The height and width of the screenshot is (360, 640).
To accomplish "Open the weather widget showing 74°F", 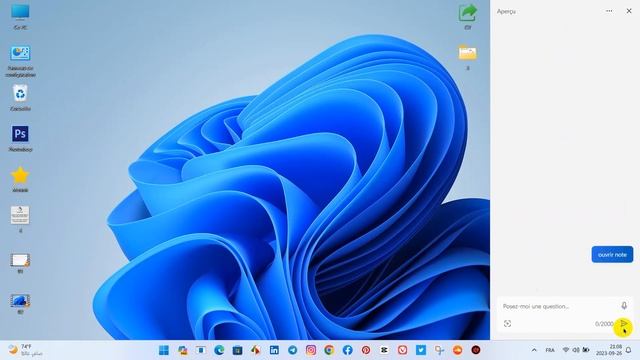I will point(25,350).
